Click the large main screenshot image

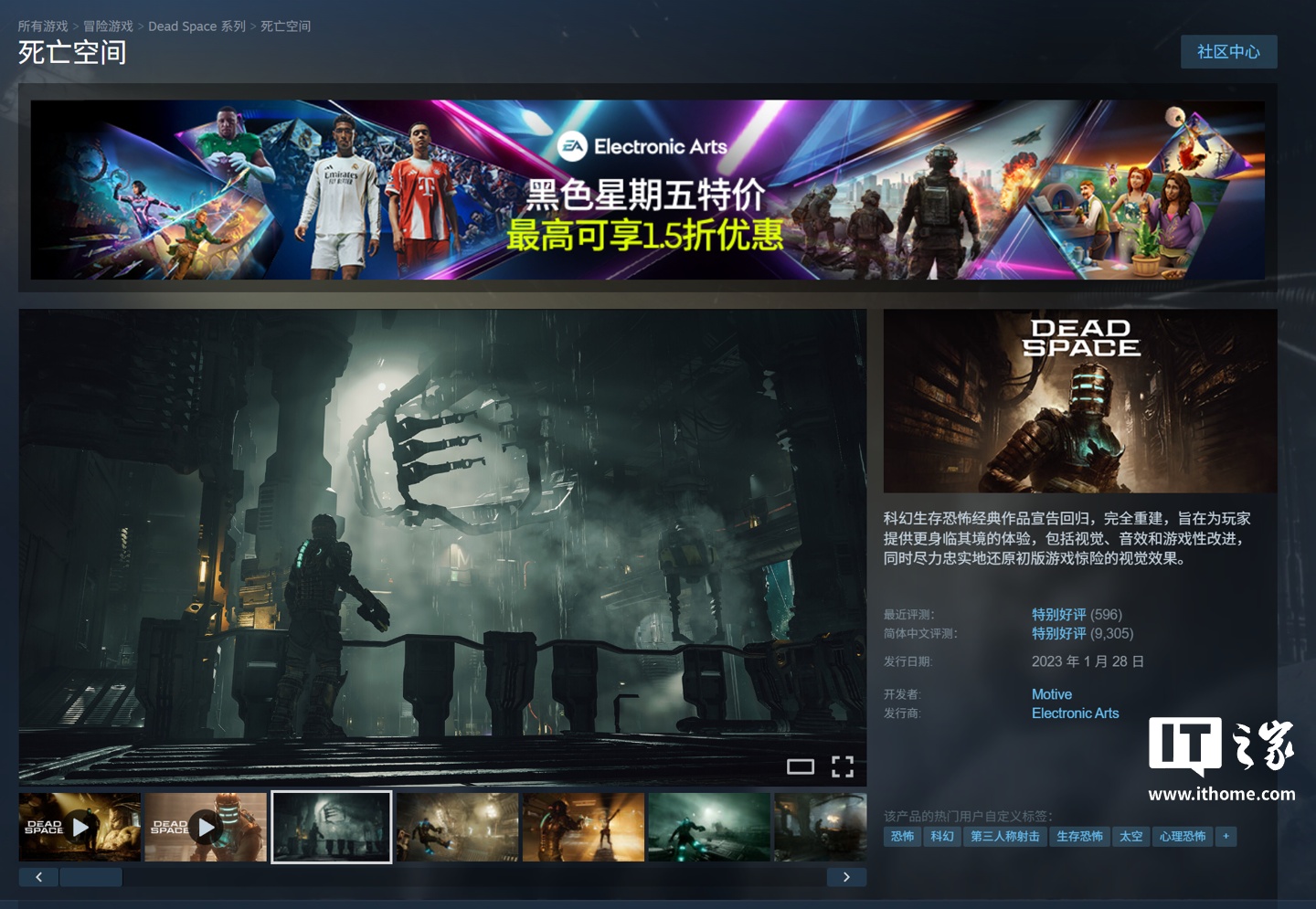[x=442, y=547]
